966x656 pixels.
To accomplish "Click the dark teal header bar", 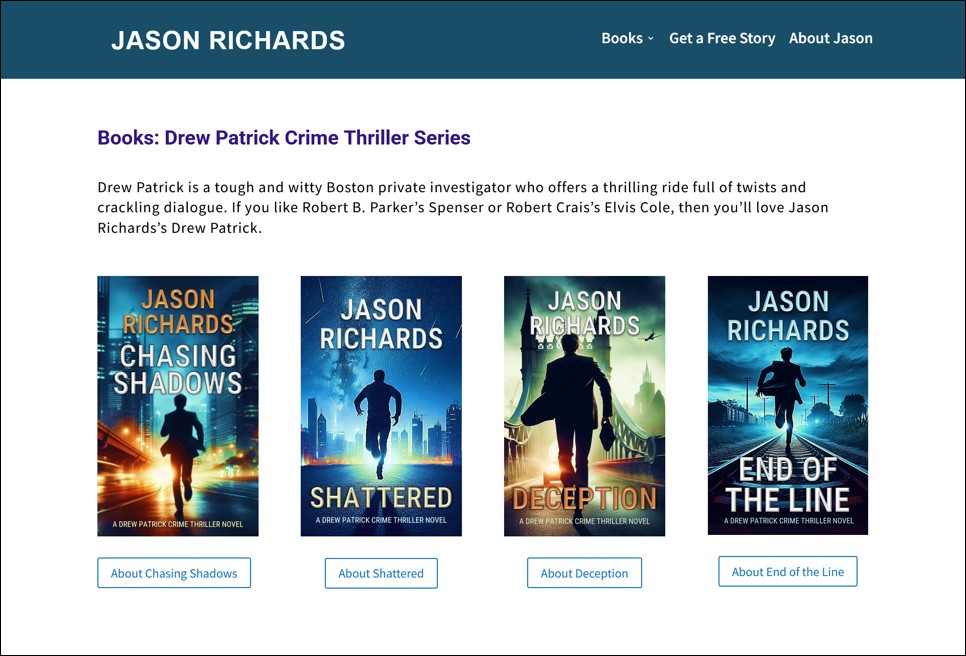I will point(483,39).
